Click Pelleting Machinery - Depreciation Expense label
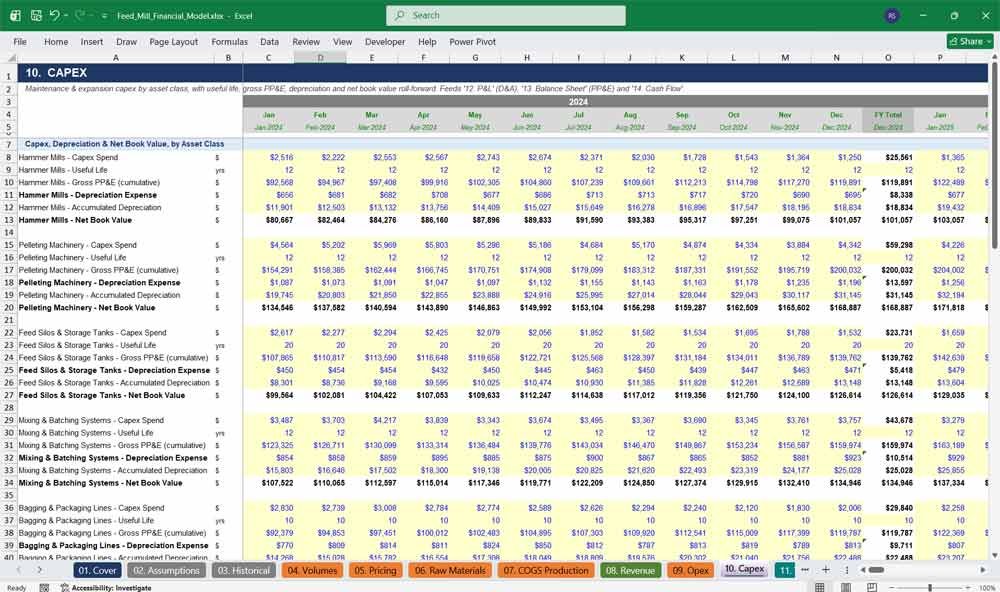 (x=99, y=283)
